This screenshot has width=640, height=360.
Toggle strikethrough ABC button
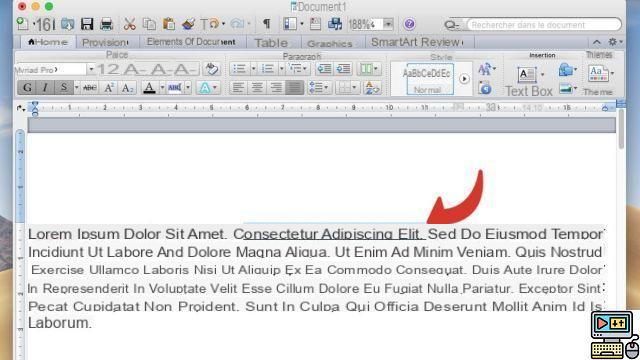pyautogui.click(x=90, y=87)
